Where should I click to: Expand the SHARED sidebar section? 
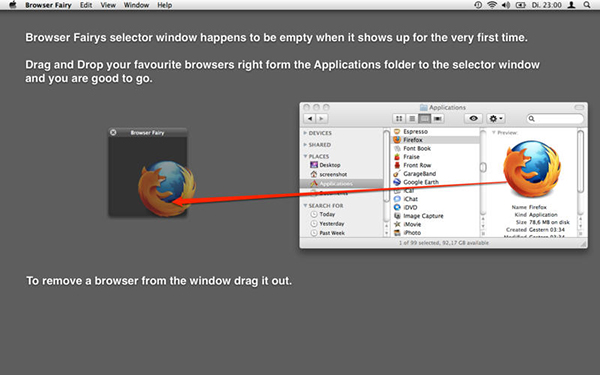pos(305,145)
